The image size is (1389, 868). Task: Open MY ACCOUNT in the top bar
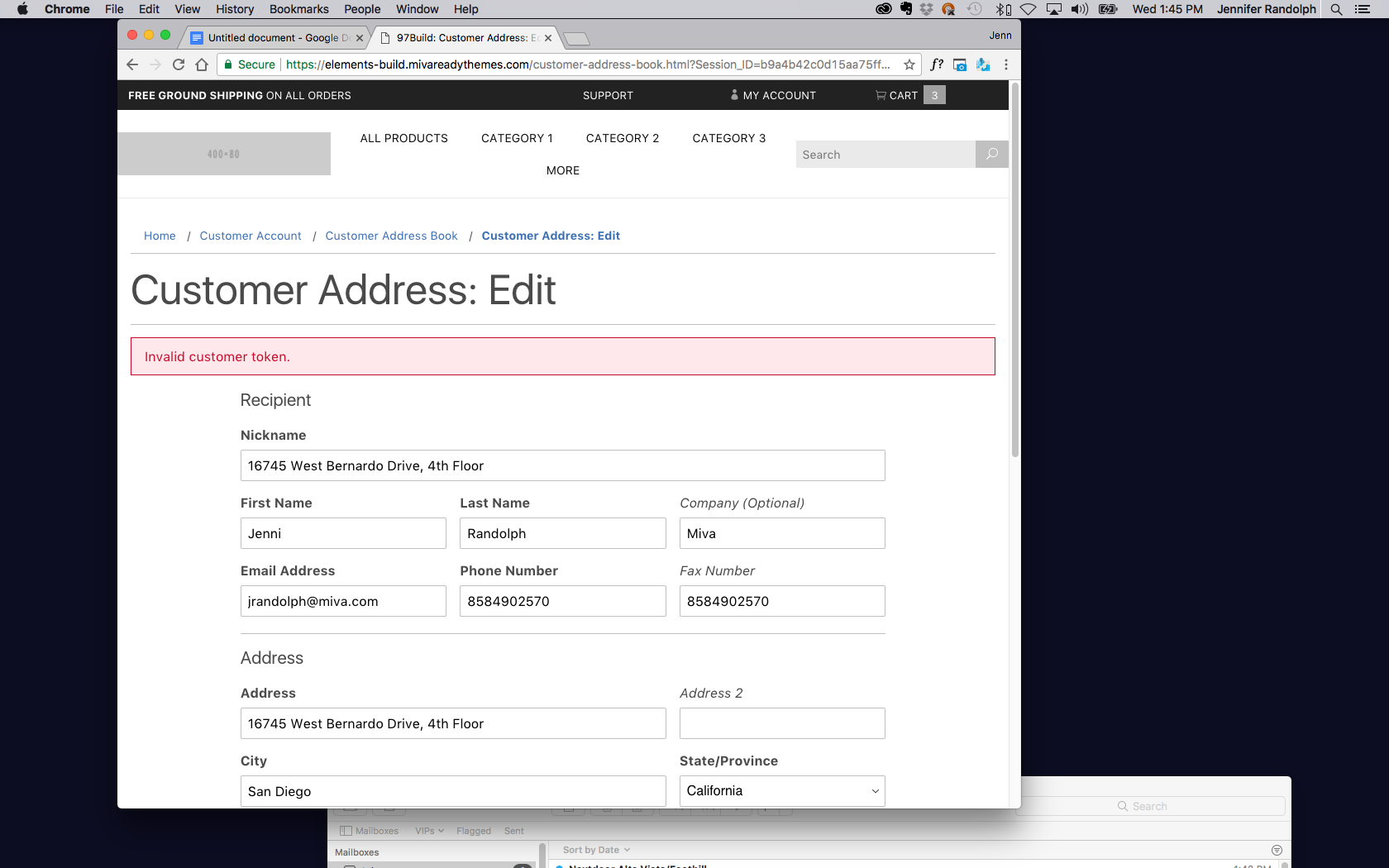pyautogui.click(x=773, y=96)
